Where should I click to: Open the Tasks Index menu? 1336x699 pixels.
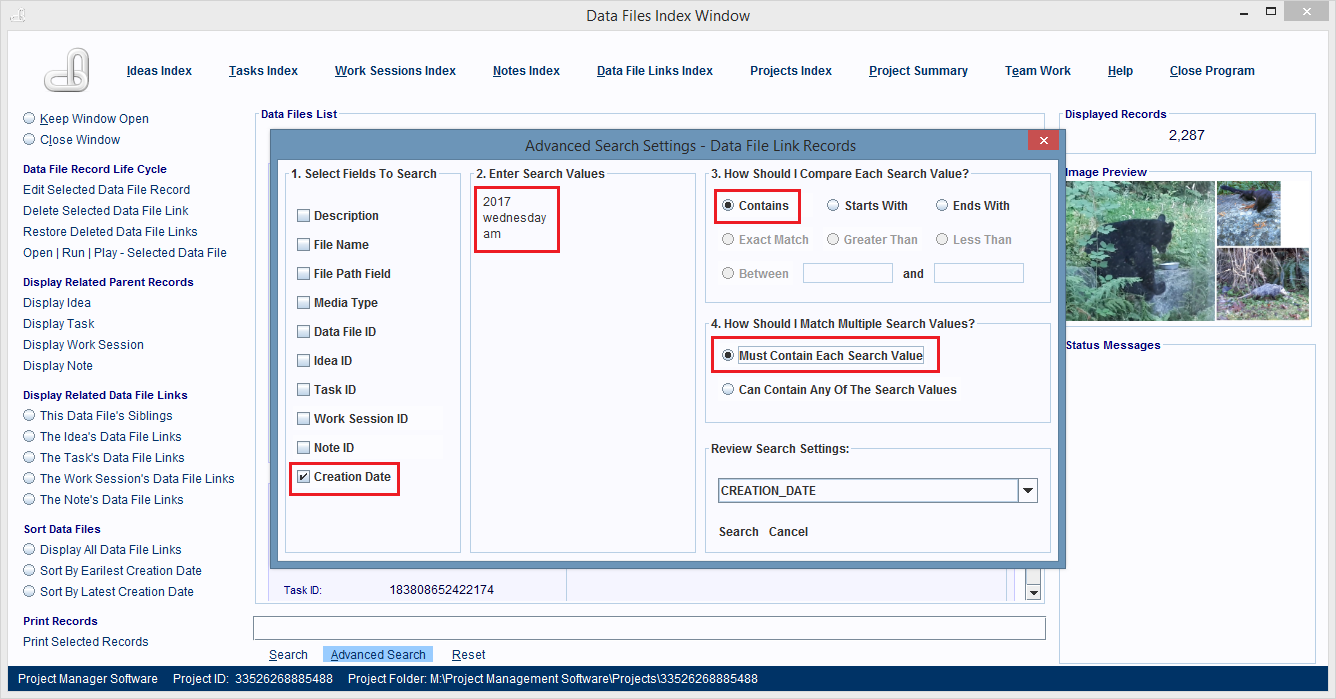point(263,71)
